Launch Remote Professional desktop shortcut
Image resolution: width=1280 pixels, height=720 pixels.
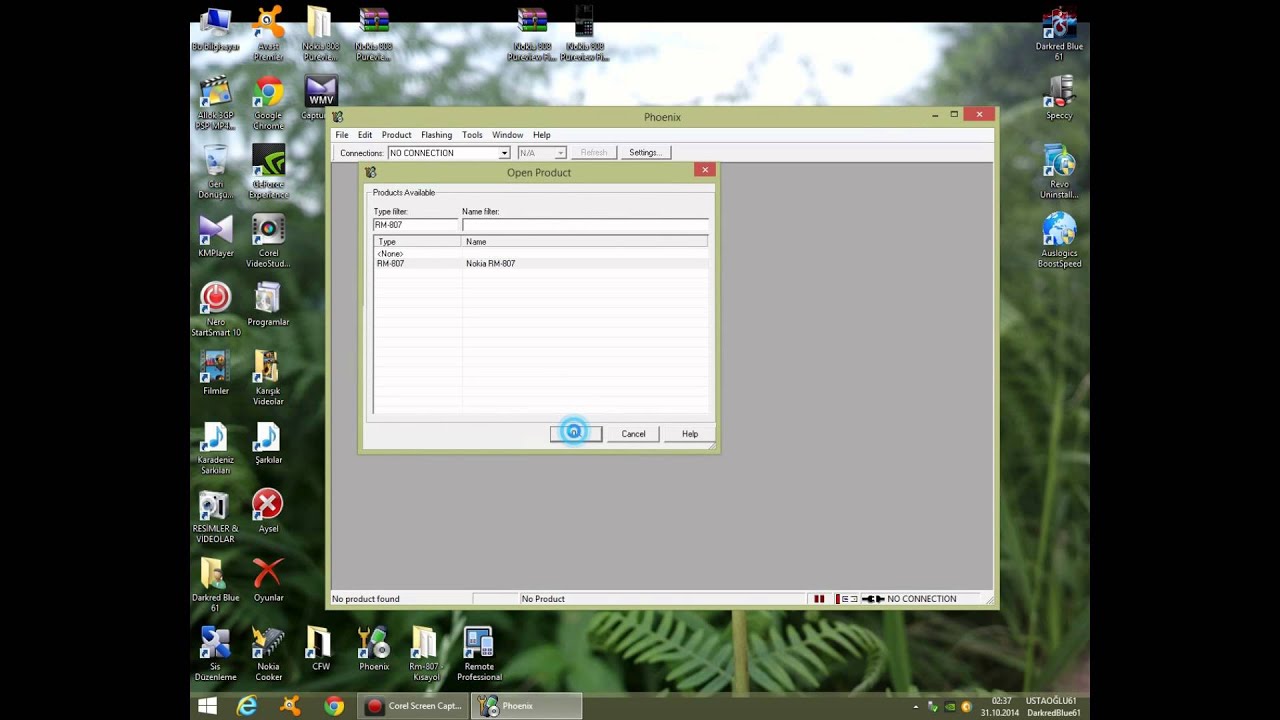[x=479, y=653]
